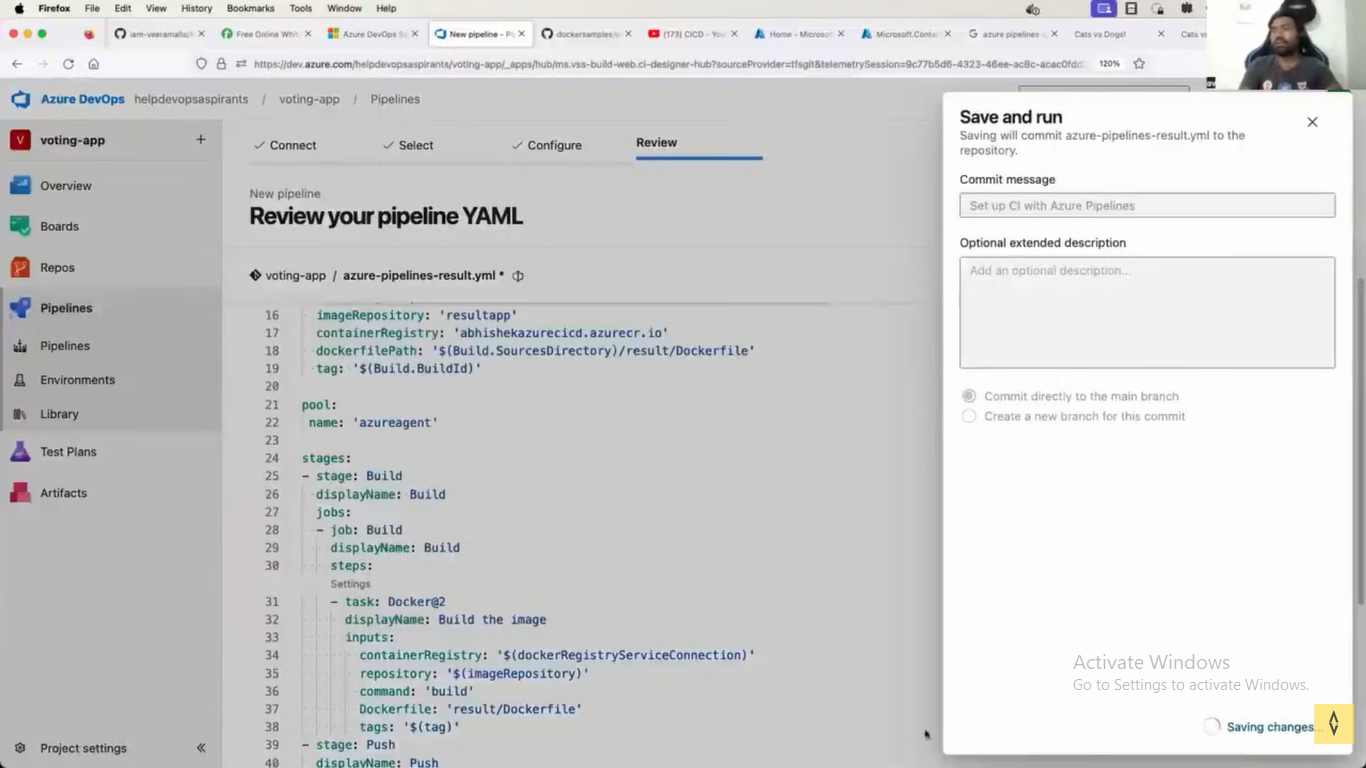
Task: Open the Test Plans flask icon
Action: pyautogui.click(x=20, y=452)
